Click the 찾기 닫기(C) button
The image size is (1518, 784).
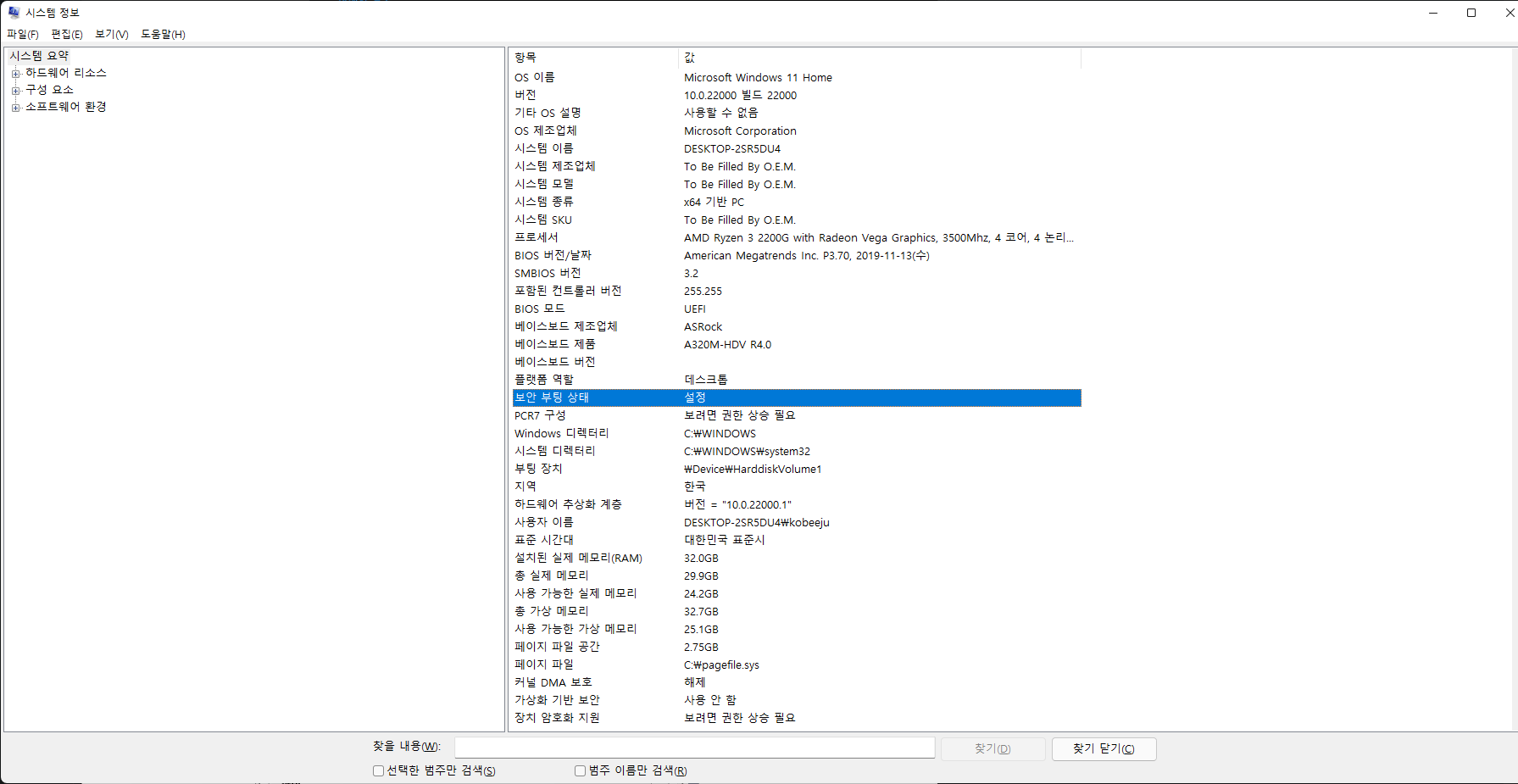pos(1104,748)
